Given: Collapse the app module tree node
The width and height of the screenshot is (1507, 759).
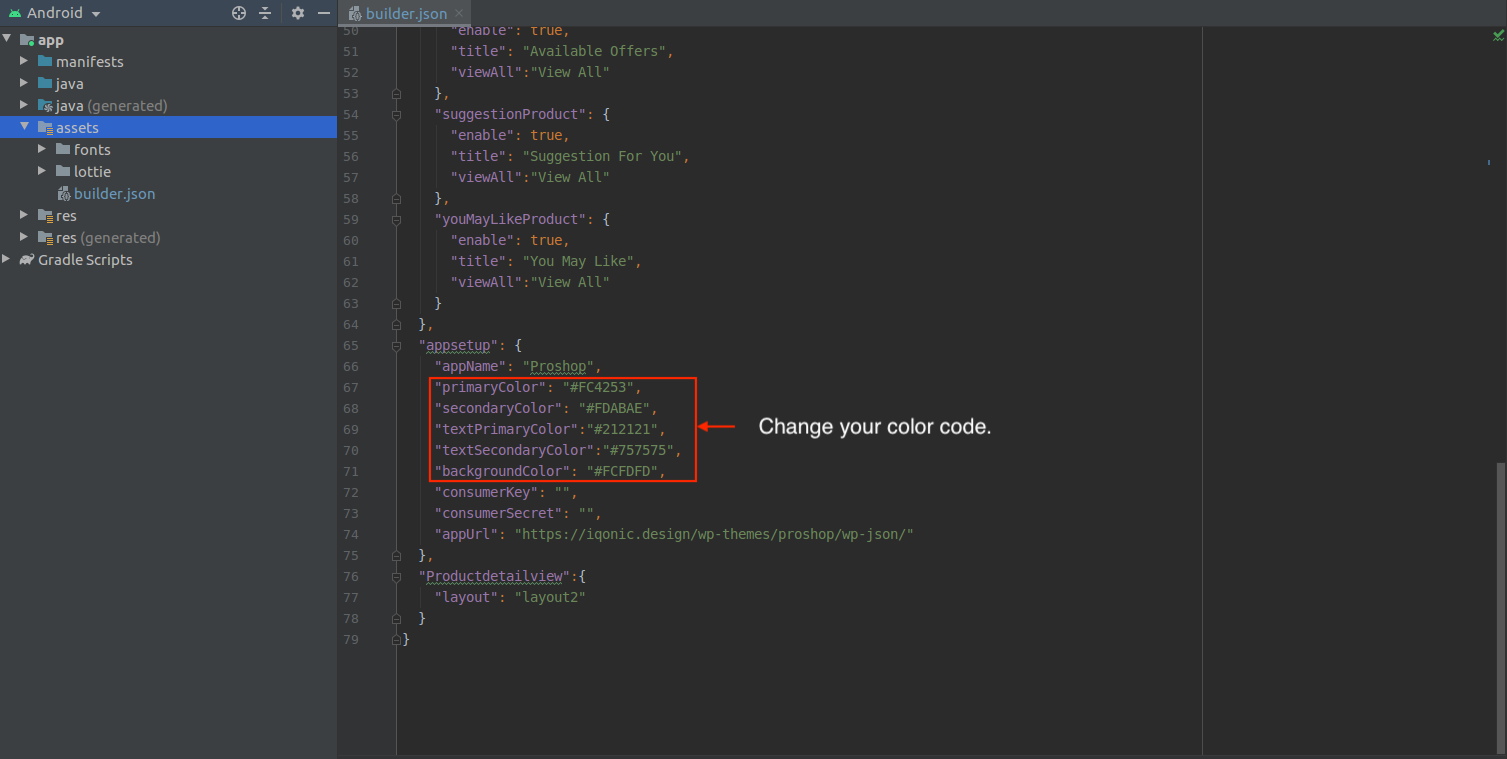Looking at the screenshot, I should 8,40.
